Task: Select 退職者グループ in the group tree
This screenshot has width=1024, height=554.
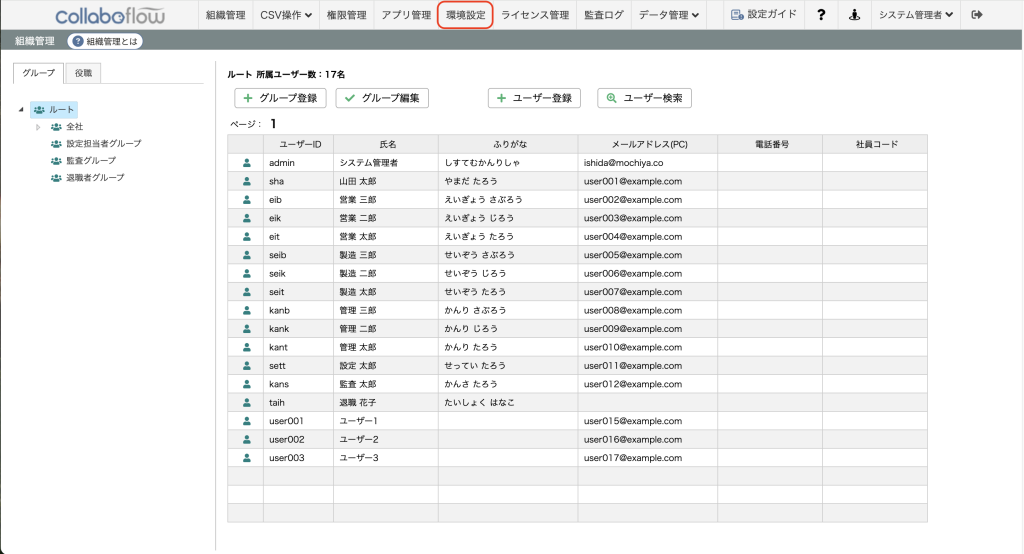Action: point(95,178)
